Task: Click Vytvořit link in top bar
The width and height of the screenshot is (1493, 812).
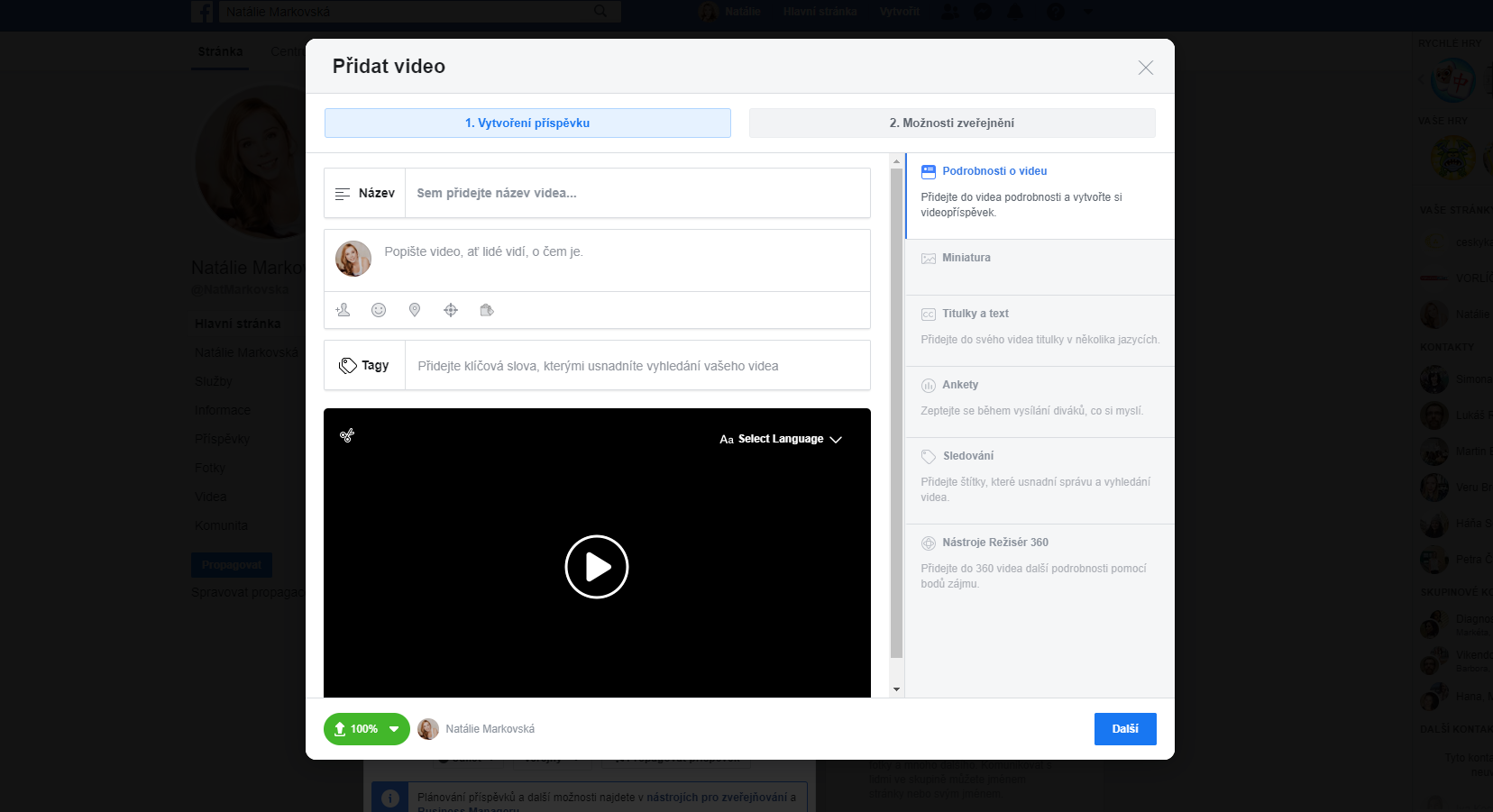Action: point(900,12)
